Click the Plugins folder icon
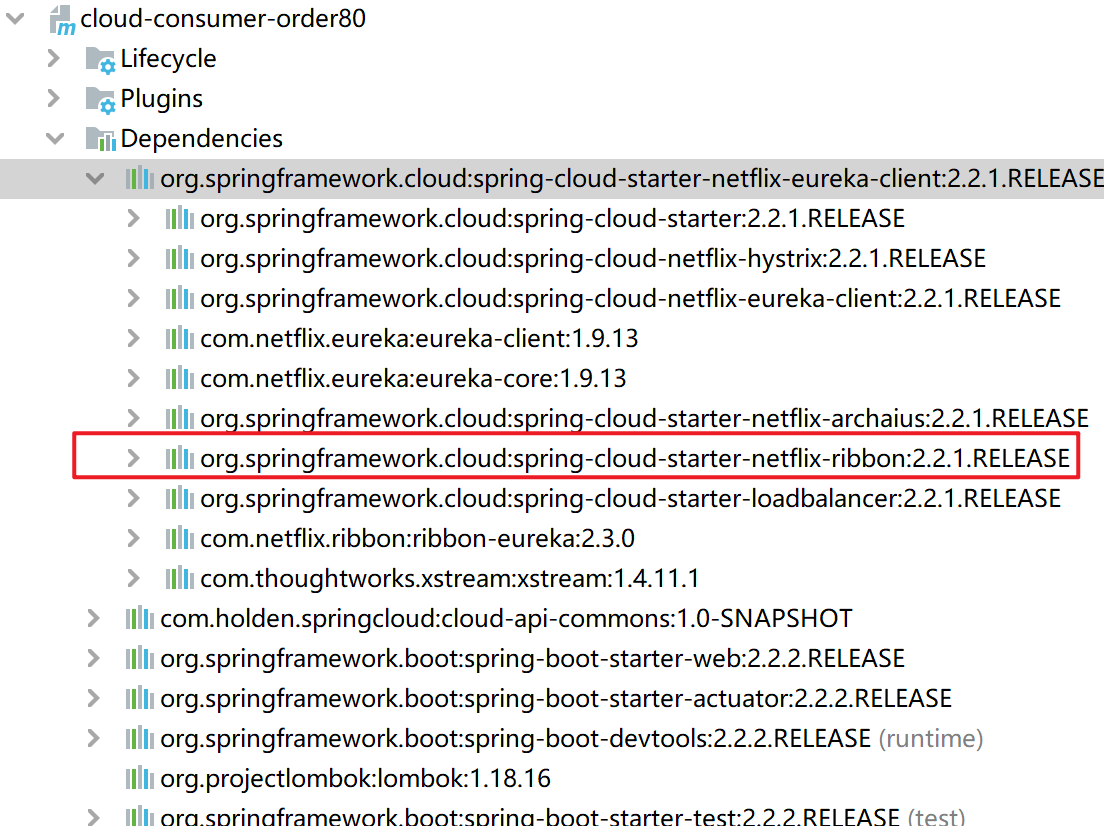Screen dimensions: 1104x826 100,100
